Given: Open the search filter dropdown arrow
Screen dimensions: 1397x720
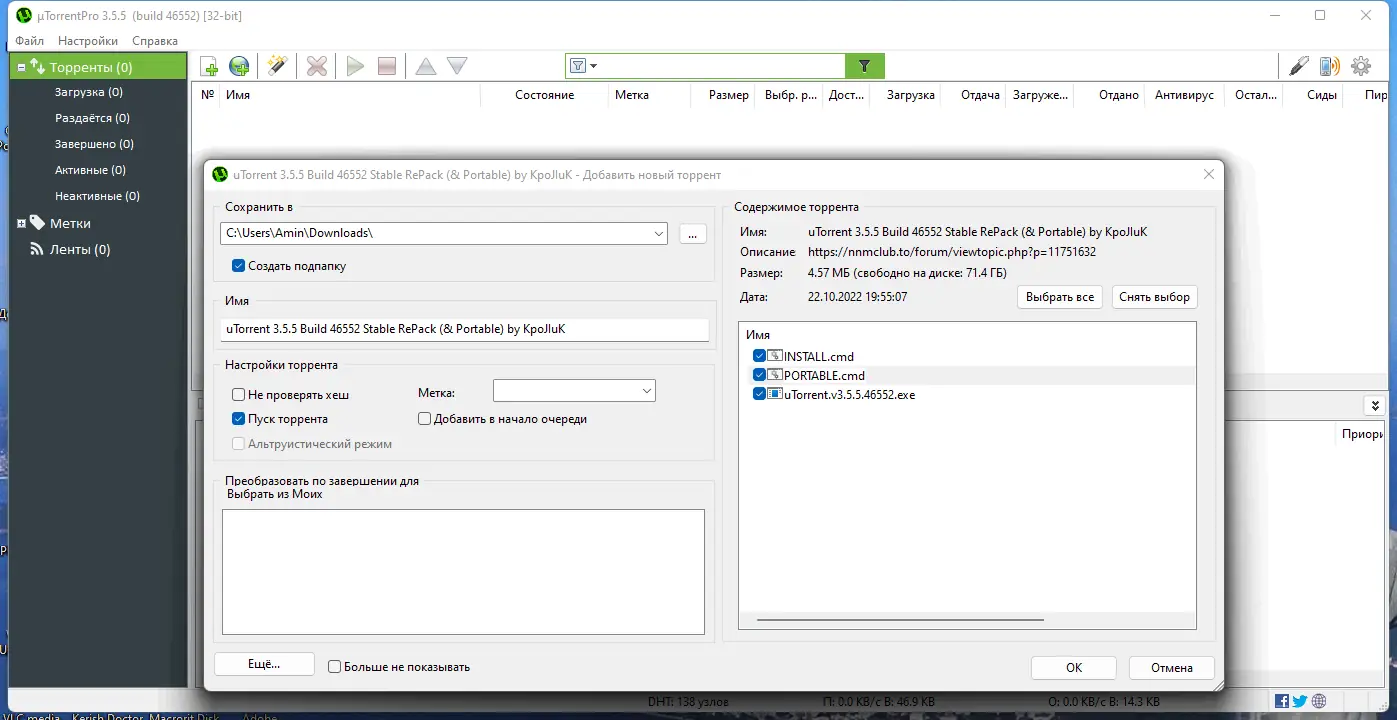Looking at the screenshot, I should click(x=593, y=66).
